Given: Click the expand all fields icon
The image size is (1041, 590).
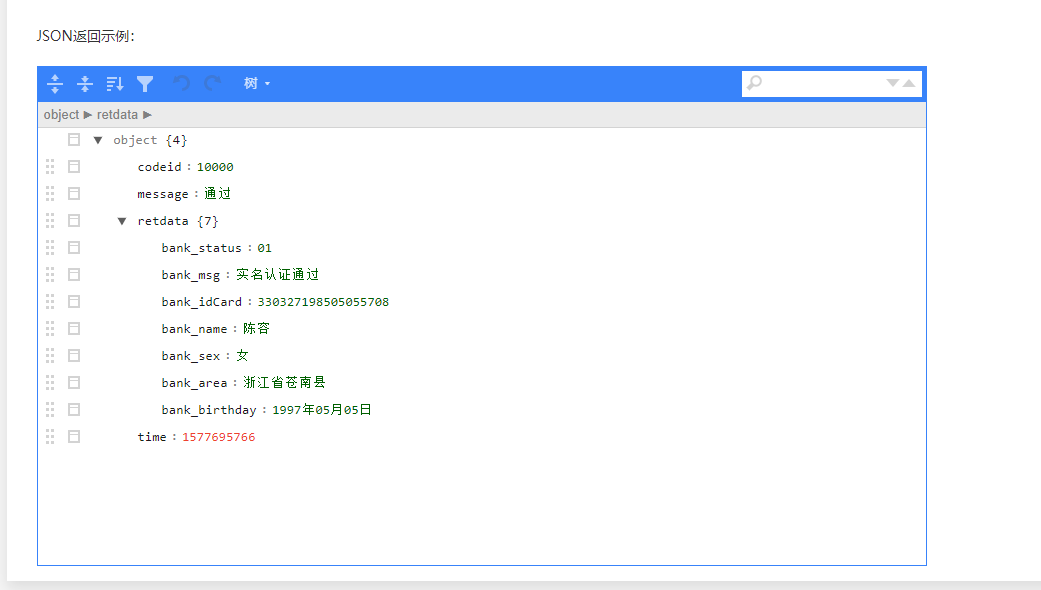Looking at the screenshot, I should point(55,84).
